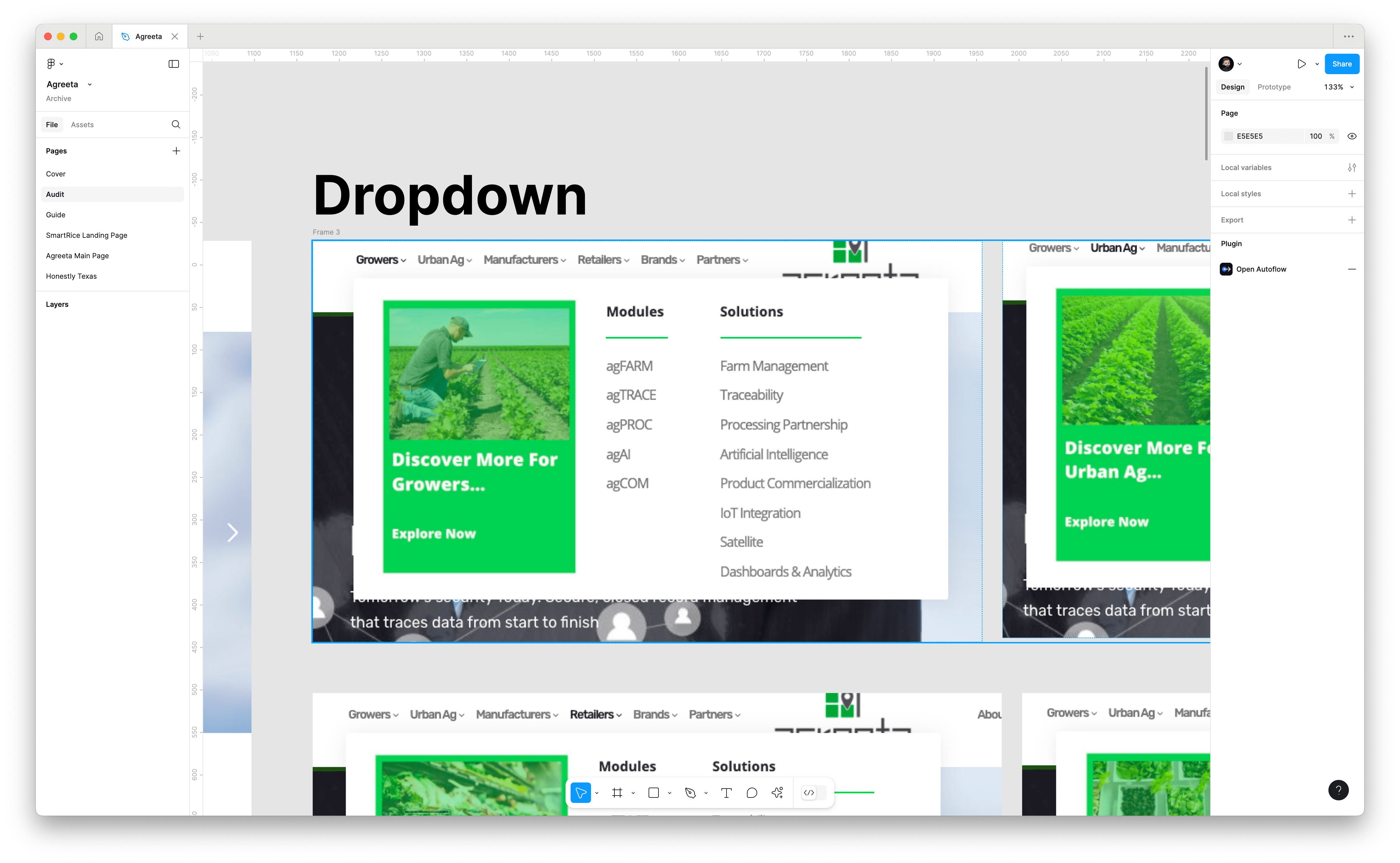
Task: Click the Layers section header
Action: (x=57, y=304)
